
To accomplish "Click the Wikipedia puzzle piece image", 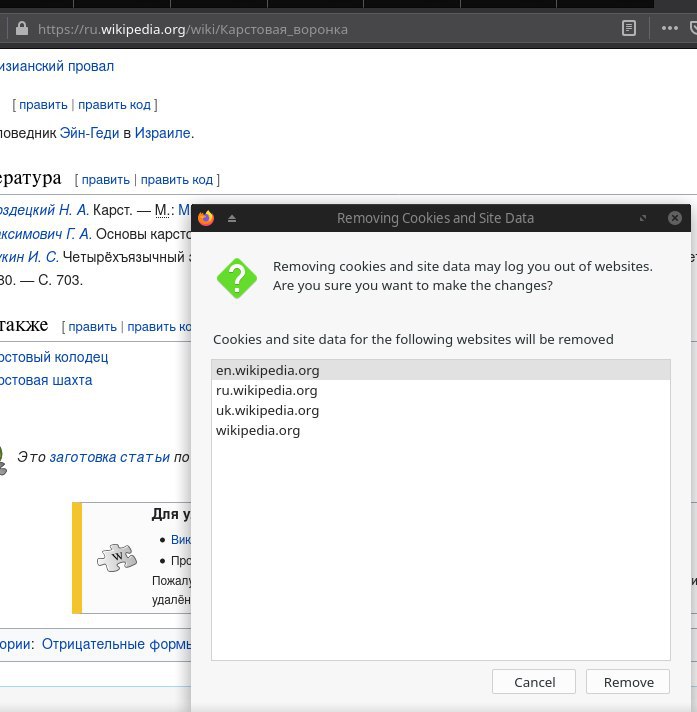I will coord(117,557).
